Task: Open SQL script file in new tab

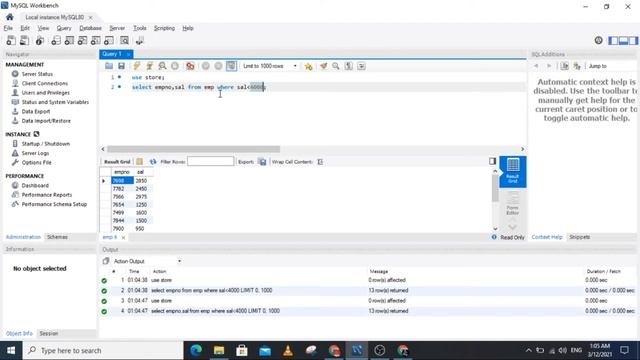Action: [x=24, y=40]
